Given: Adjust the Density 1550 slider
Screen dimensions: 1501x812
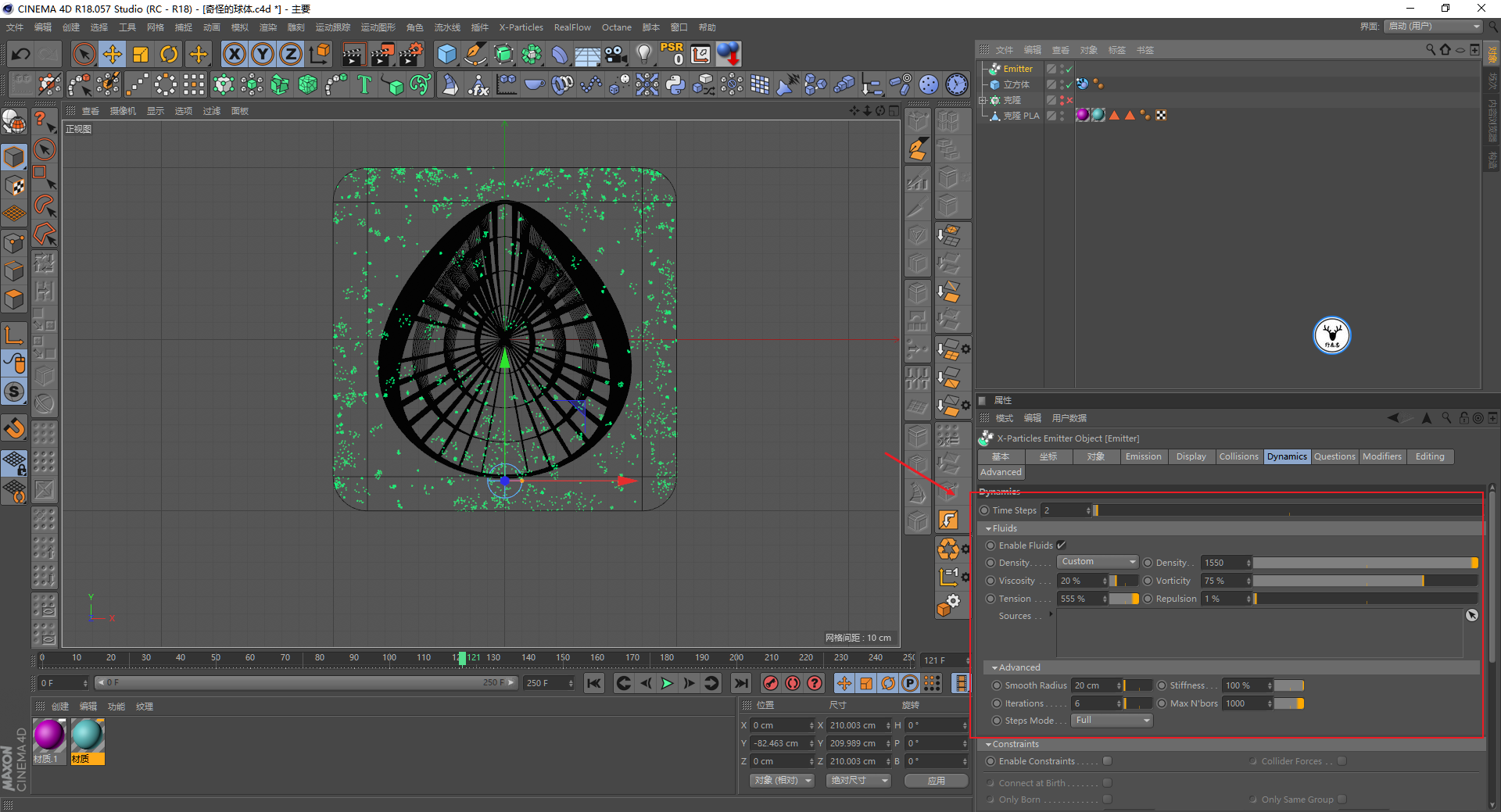Looking at the screenshot, I should 1365,563.
